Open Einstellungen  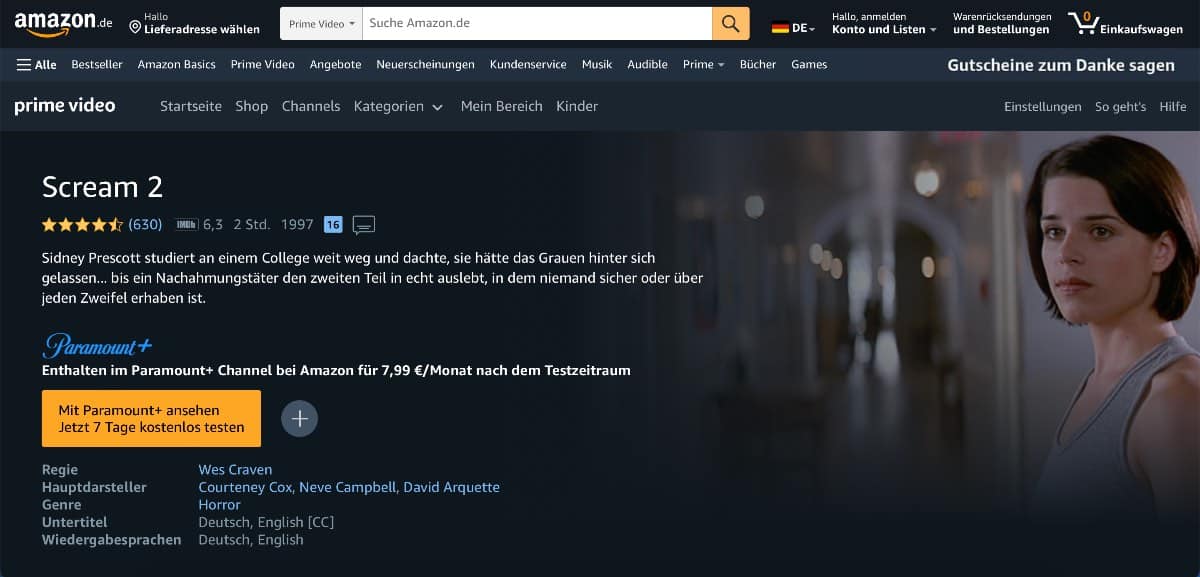click(1043, 107)
